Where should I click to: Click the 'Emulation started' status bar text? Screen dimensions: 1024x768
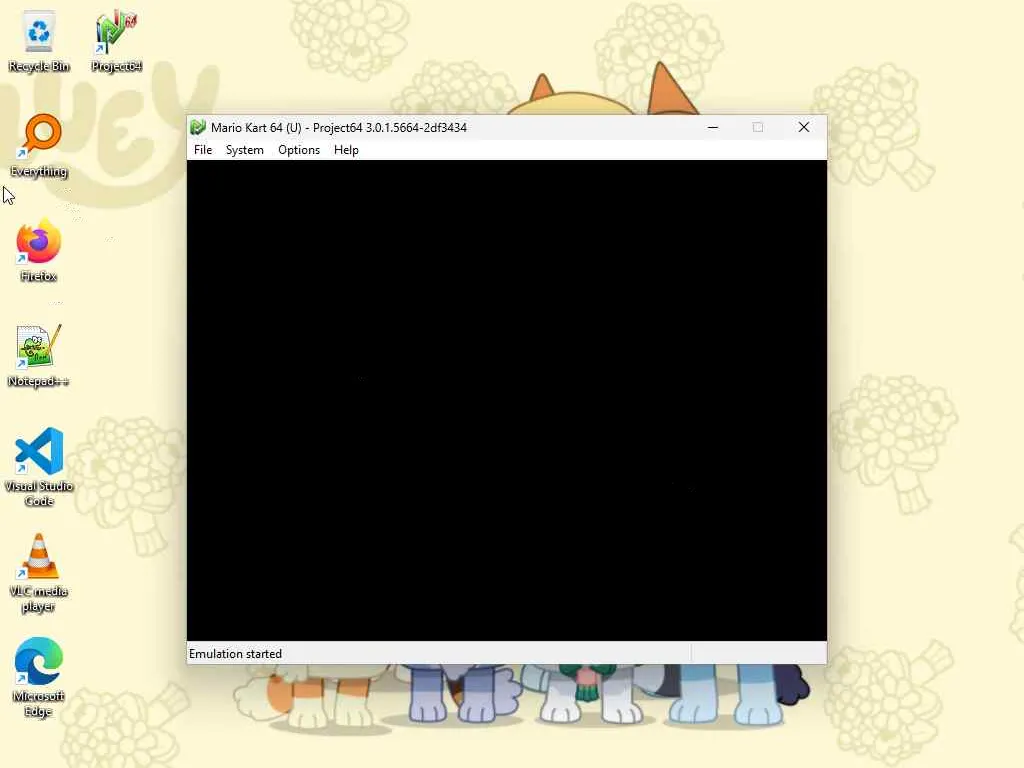point(235,654)
